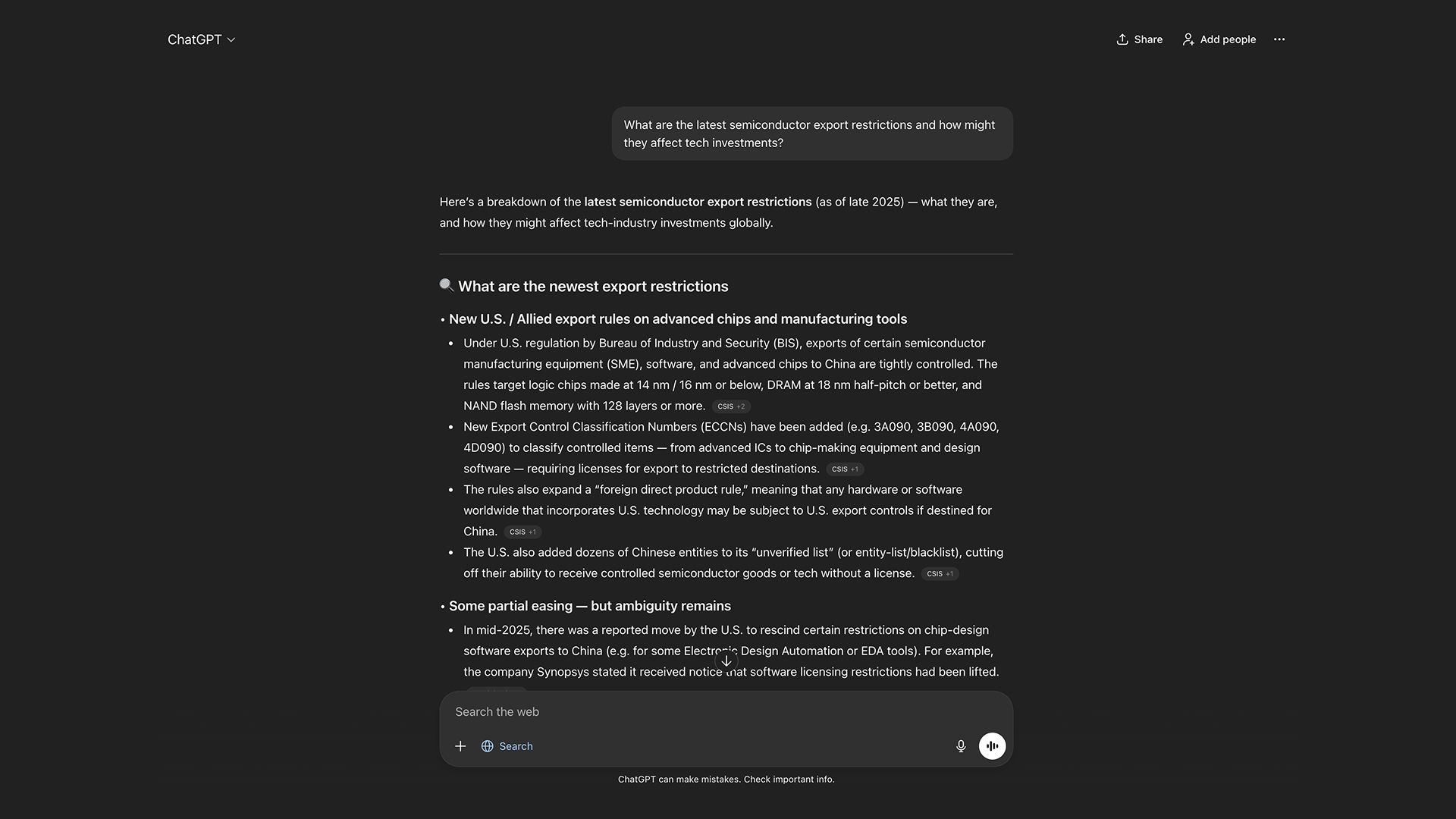Open the ChatGPT model selector chevron
This screenshot has height=819, width=1456.
[232, 39]
